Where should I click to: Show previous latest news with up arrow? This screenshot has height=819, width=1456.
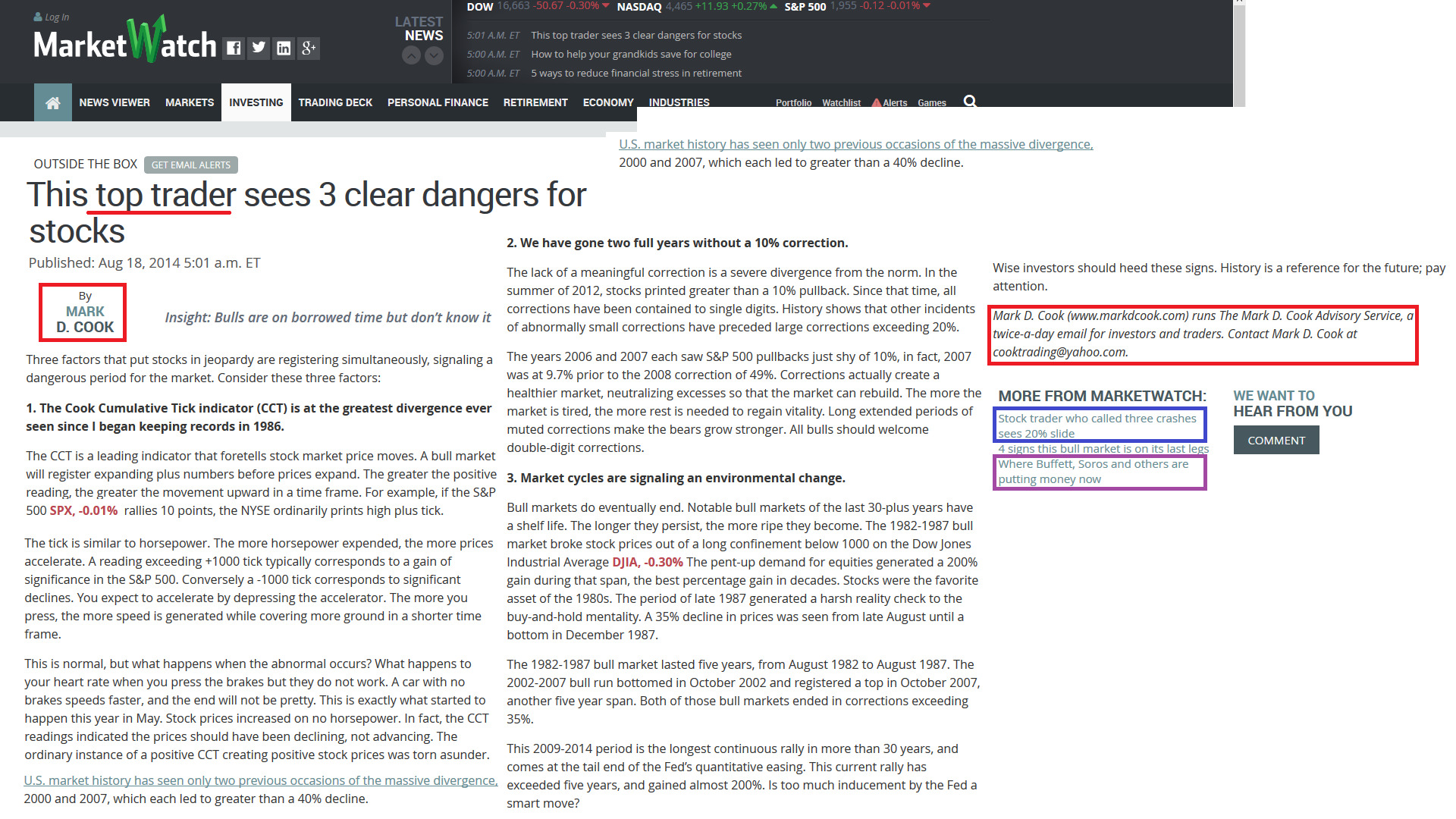coord(411,55)
